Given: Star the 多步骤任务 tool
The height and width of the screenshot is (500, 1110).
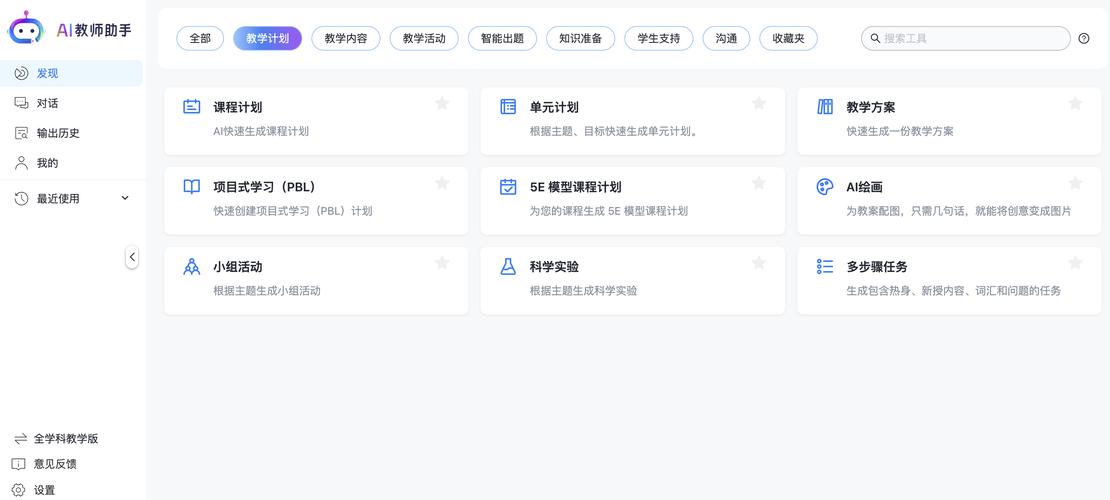Looking at the screenshot, I should (x=1075, y=263).
